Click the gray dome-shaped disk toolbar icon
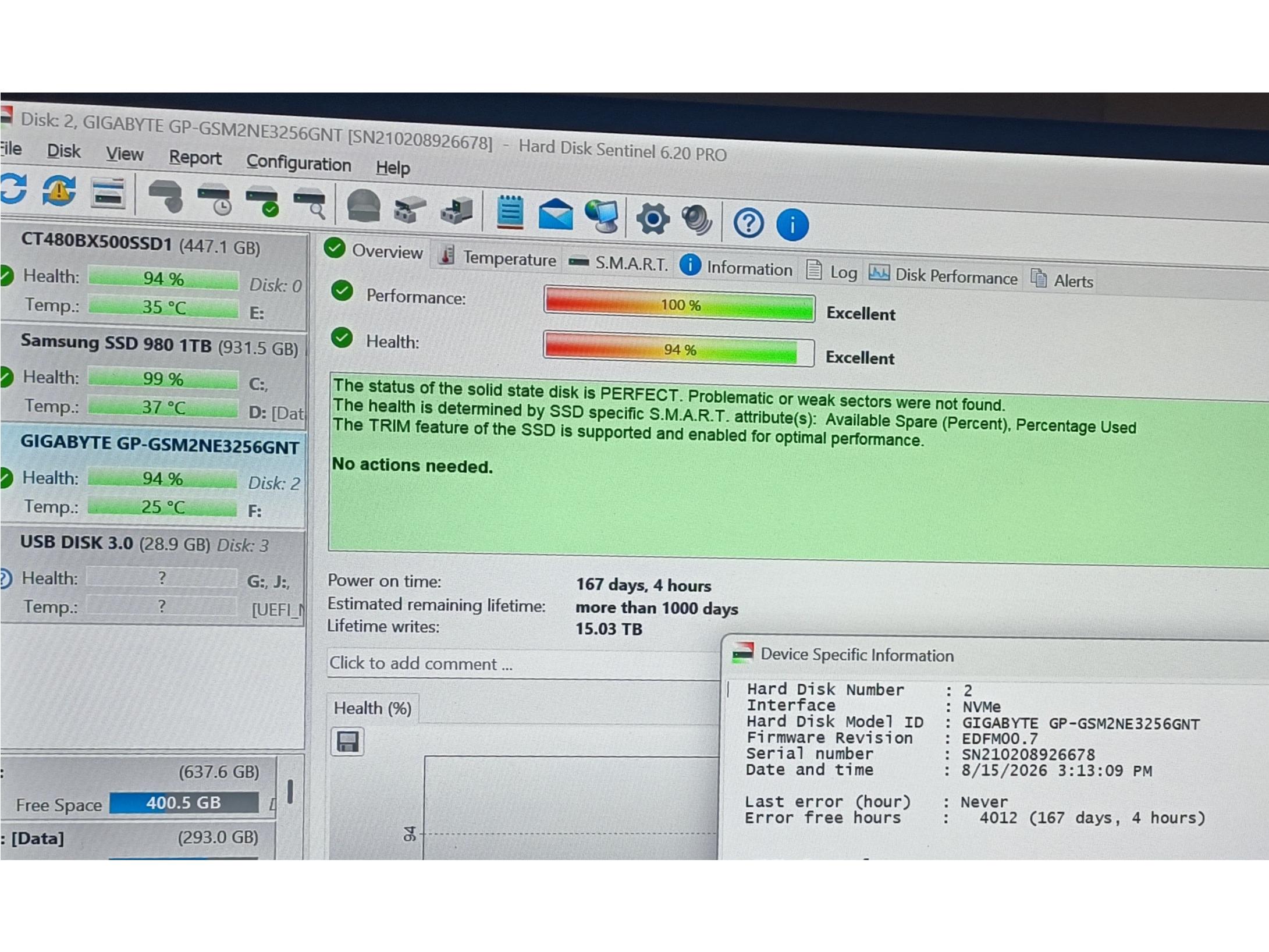 click(364, 206)
